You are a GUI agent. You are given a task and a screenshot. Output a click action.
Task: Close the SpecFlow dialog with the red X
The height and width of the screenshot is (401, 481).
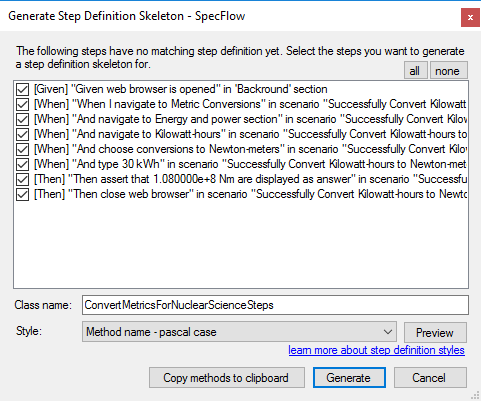pos(470,17)
